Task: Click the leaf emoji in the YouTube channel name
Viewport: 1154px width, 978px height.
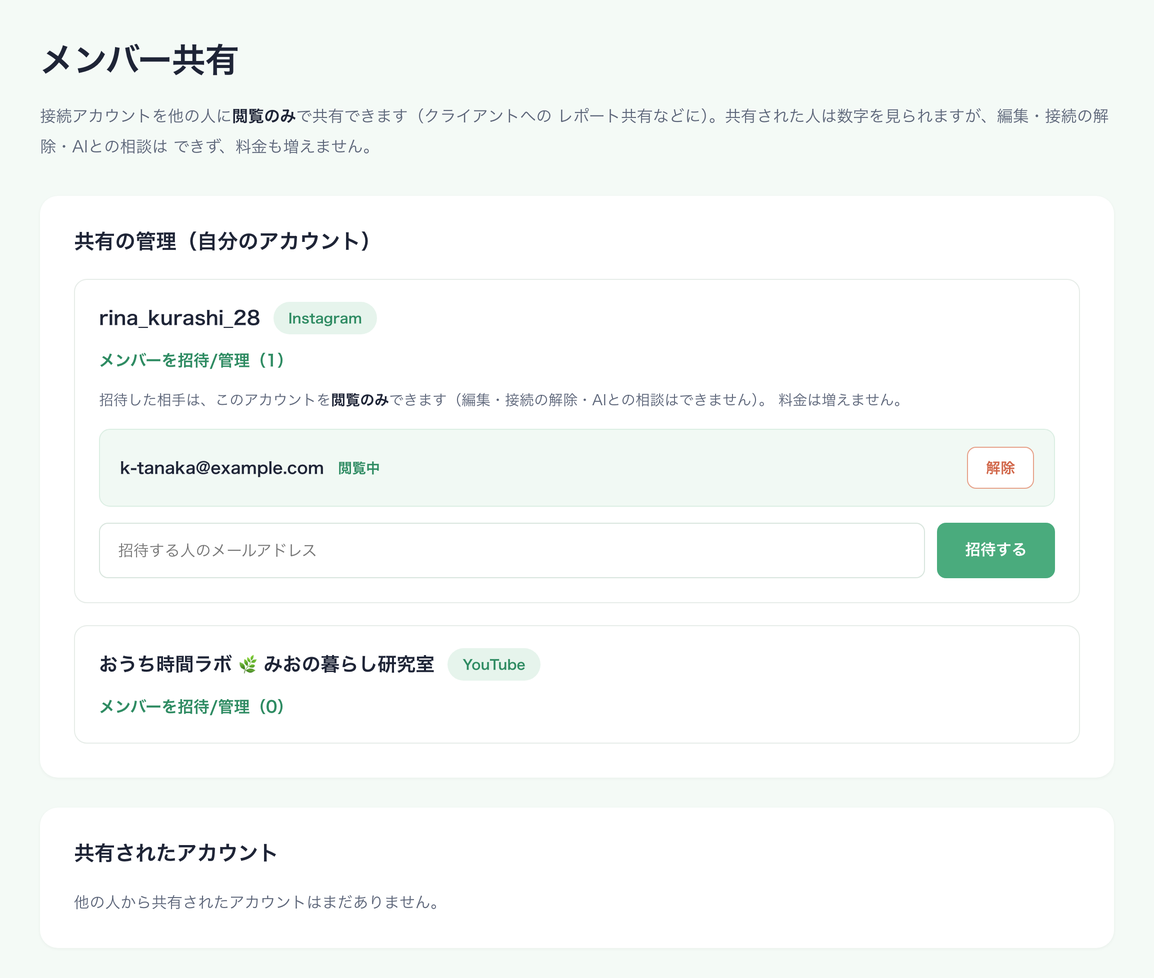Action: pos(248,665)
